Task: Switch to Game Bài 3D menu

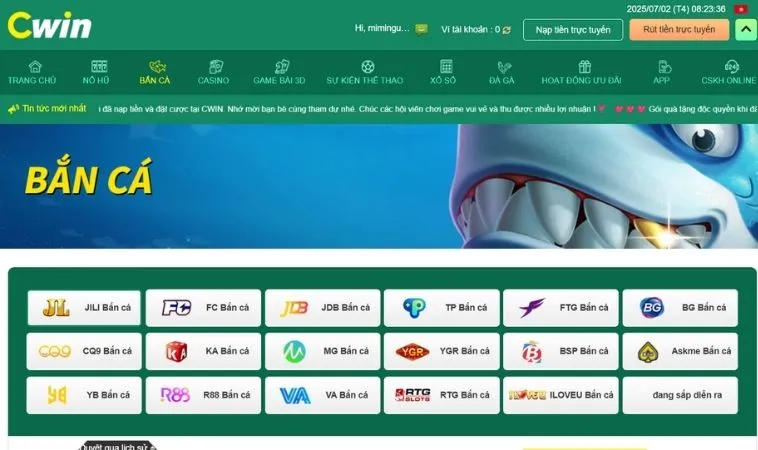Action: pos(279,73)
